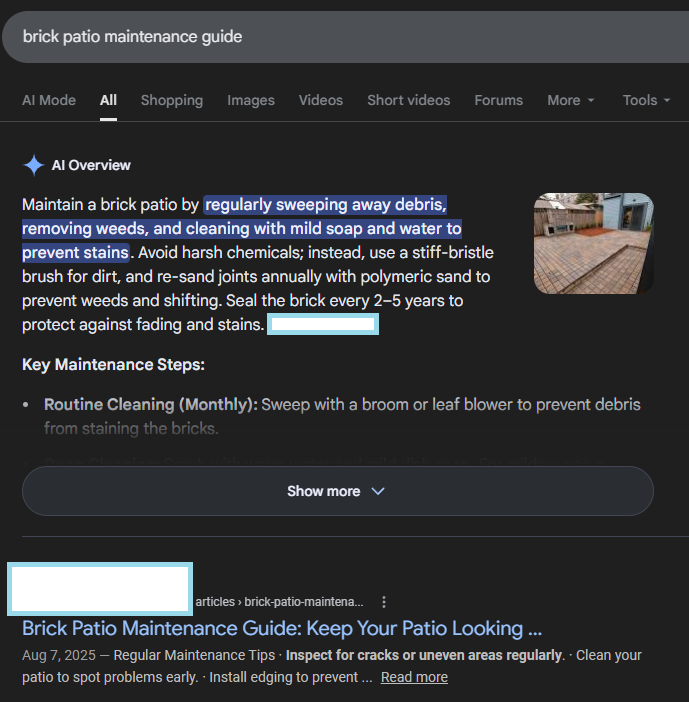
Task: Switch to the Shopping tab
Action: tap(171, 100)
